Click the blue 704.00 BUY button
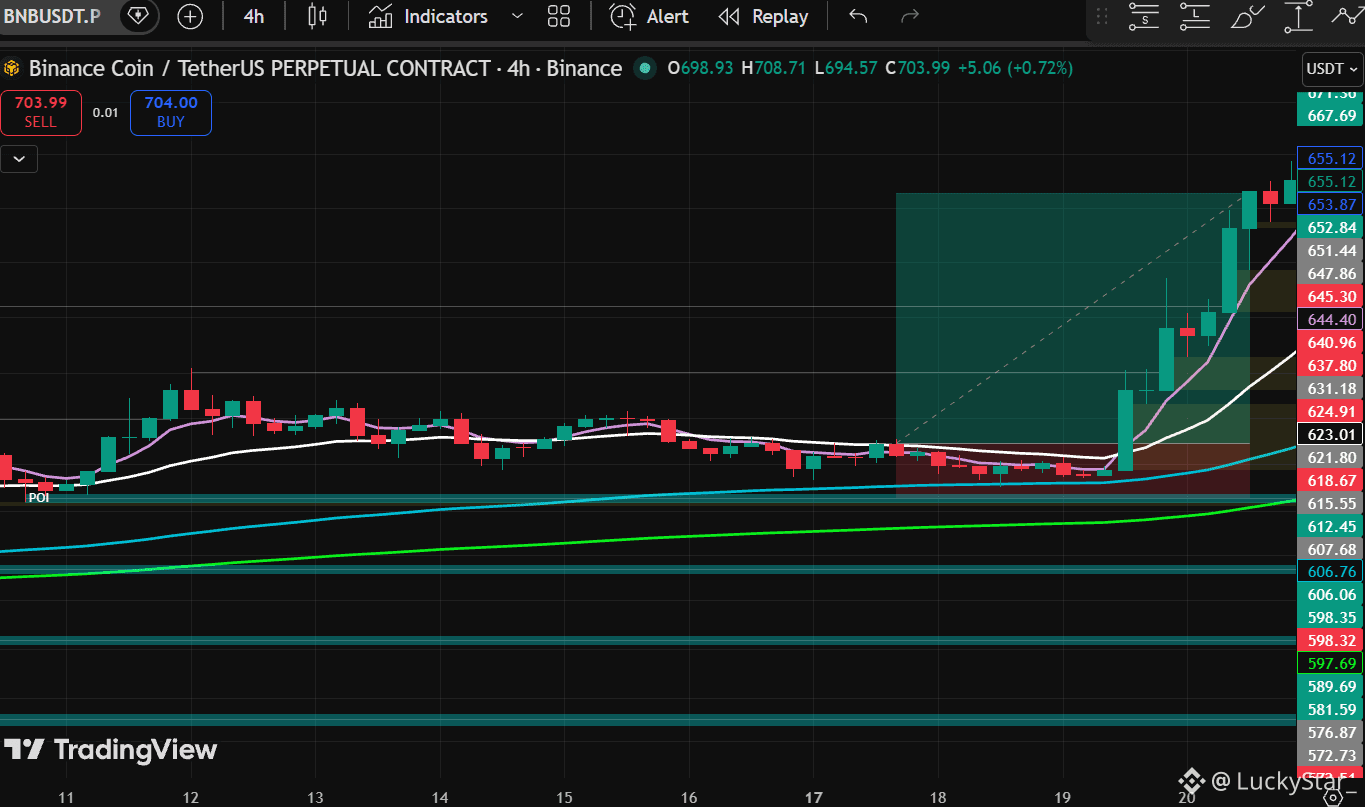Viewport: 1365px width, 807px height. (171, 111)
